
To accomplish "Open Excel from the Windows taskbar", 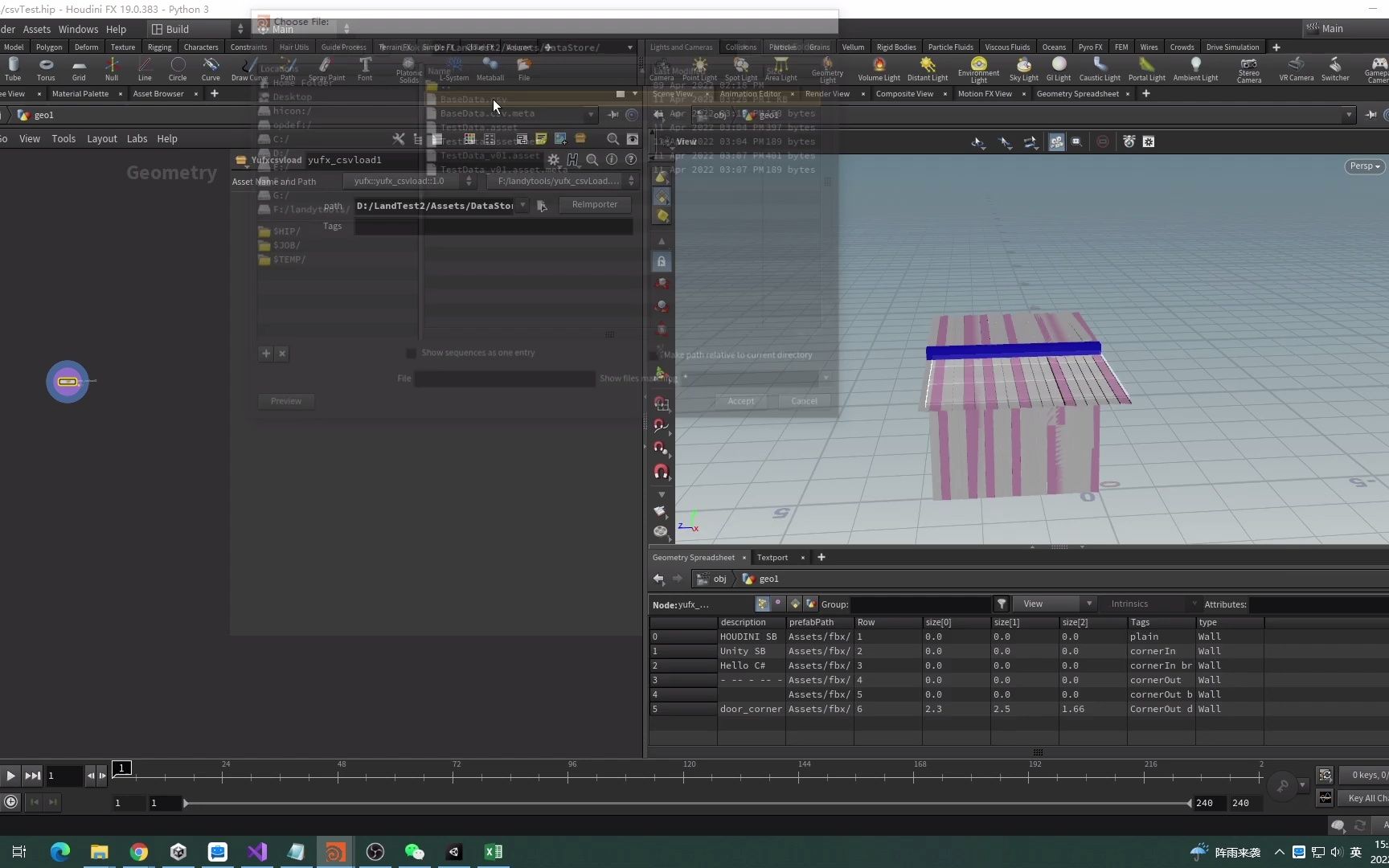I will (494, 852).
